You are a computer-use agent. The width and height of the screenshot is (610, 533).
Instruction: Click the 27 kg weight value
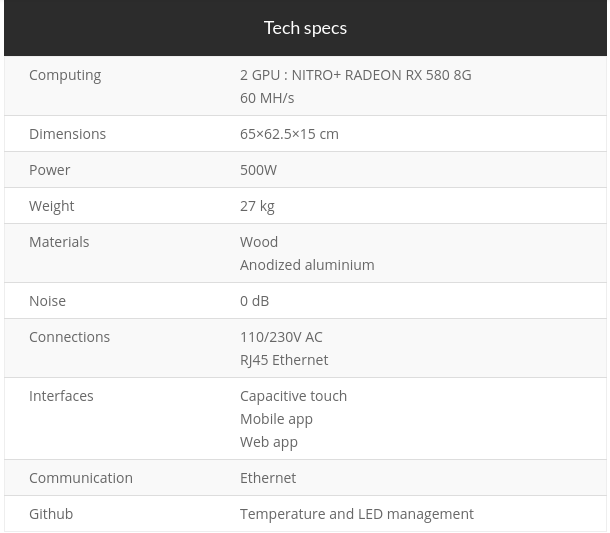257,206
